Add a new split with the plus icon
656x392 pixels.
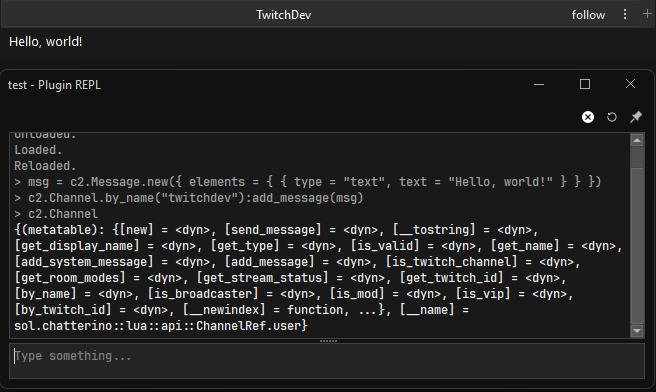click(x=647, y=14)
